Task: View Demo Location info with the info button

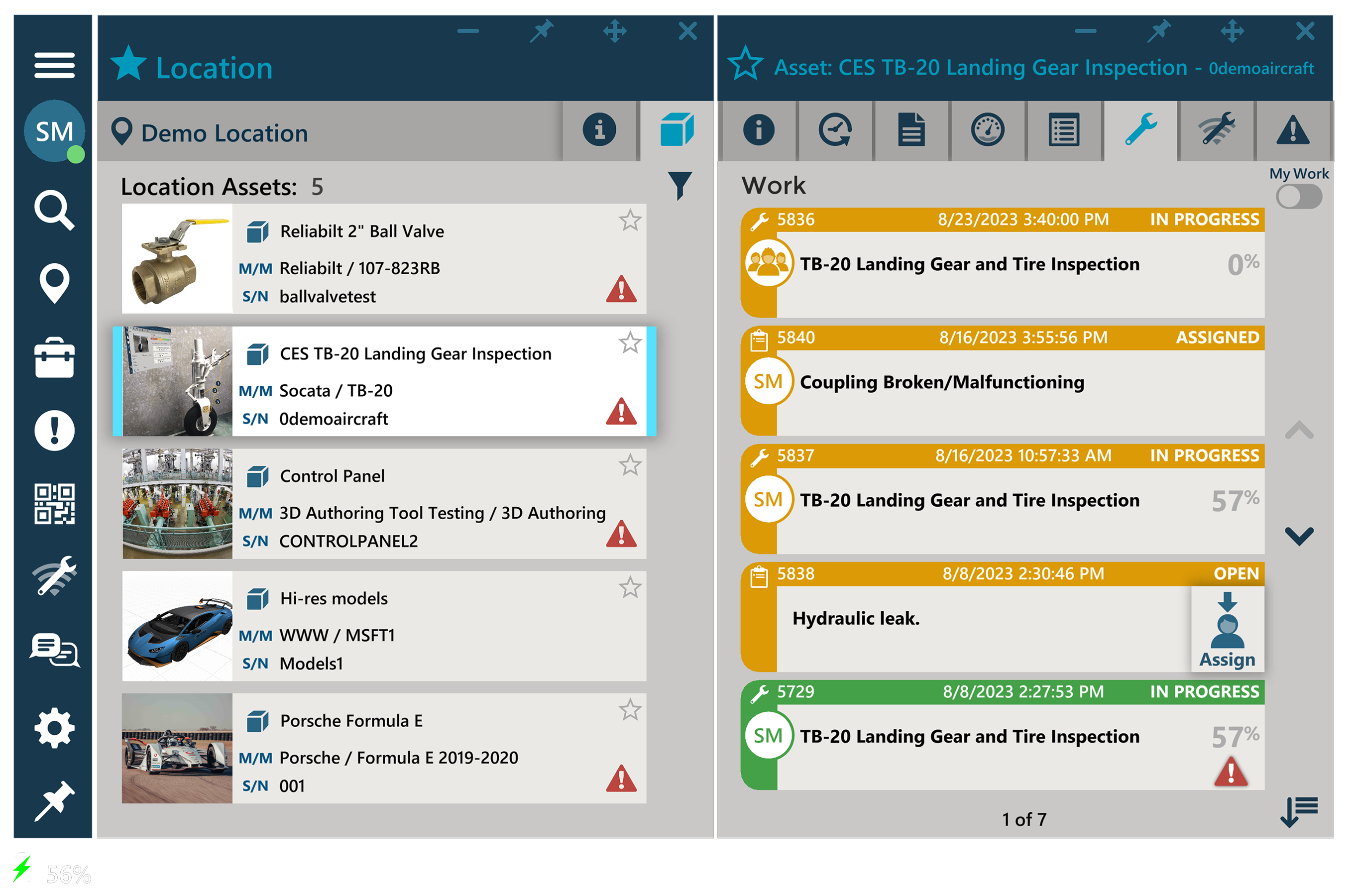Action: (x=599, y=130)
